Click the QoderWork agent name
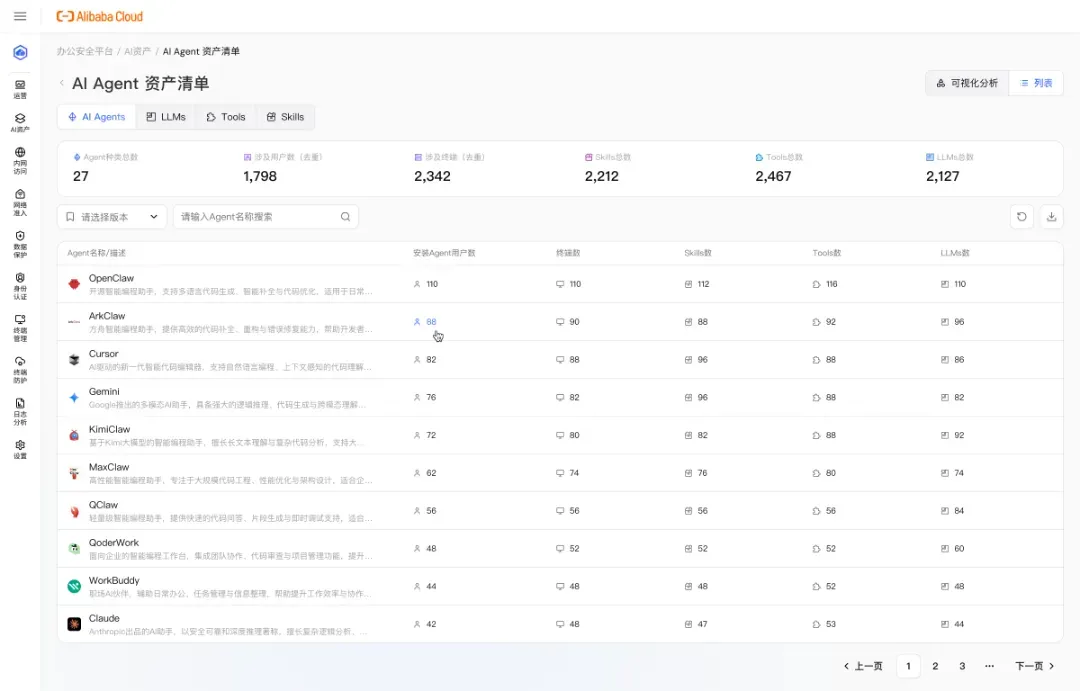The width and height of the screenshot is (1080, 691). (114, 543)
